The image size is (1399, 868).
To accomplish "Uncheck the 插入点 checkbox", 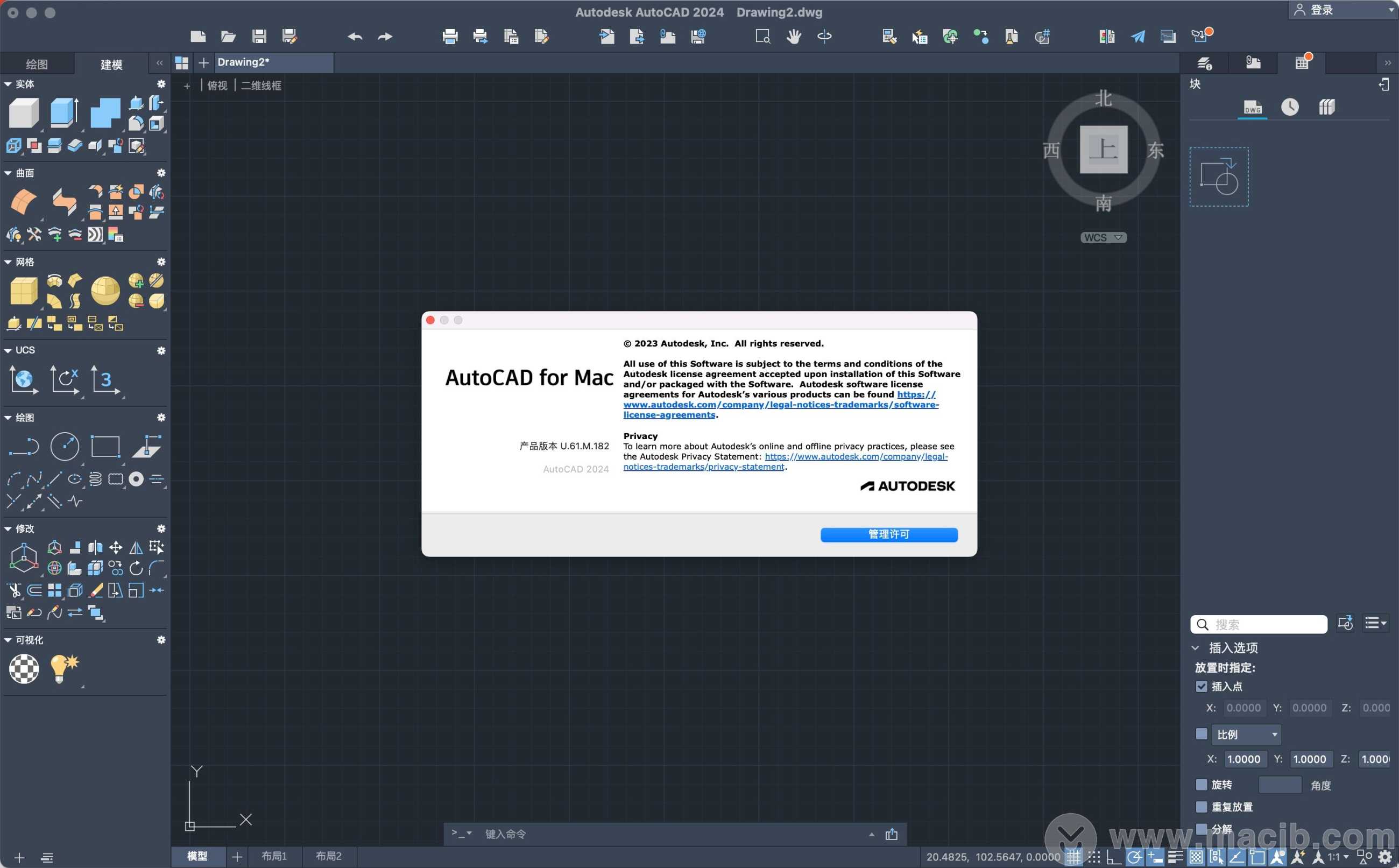I will [x=1201, y=687].
